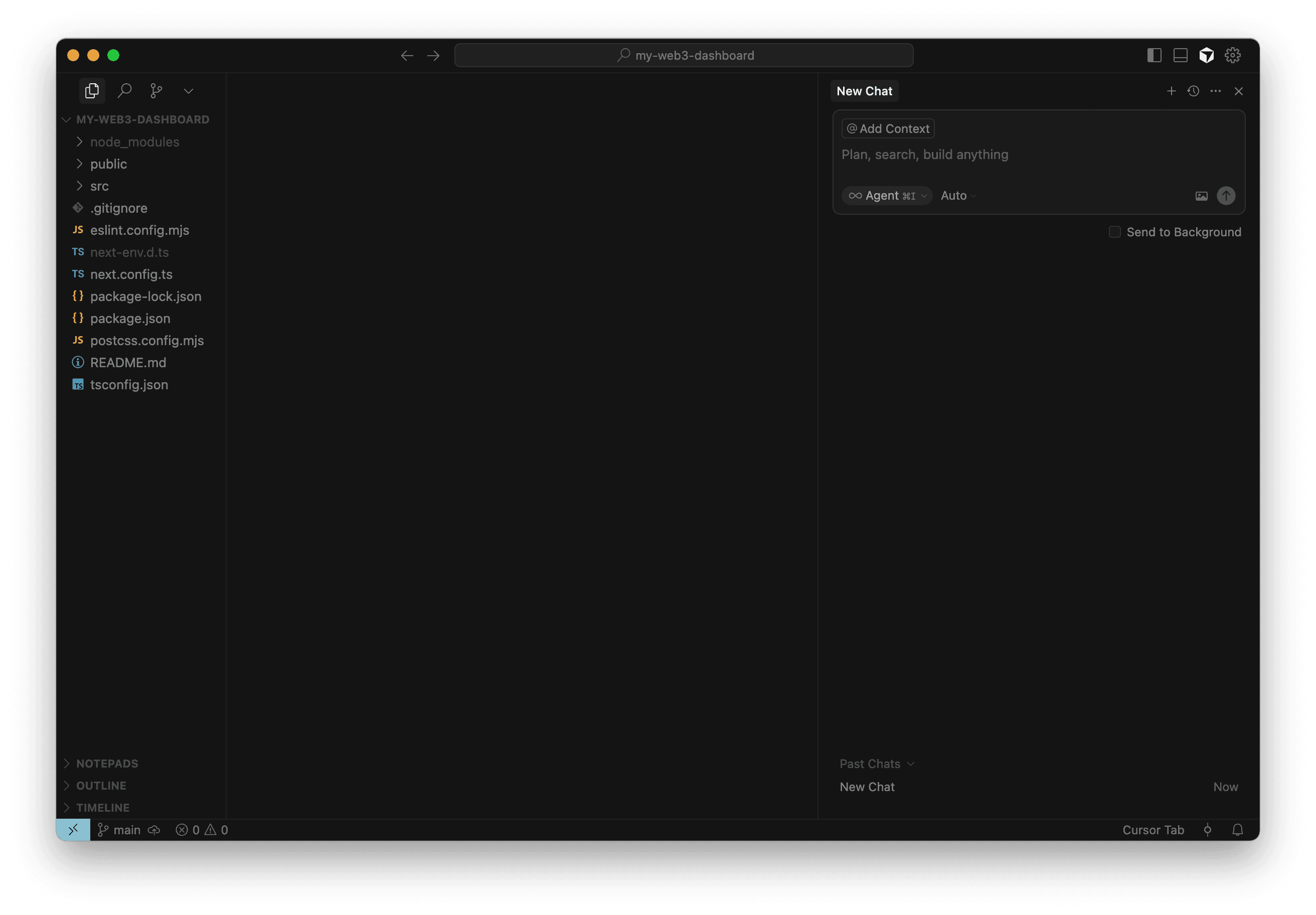The width and height of the screenshot is (1316, 915).
Task: Click the Add Context button
Action: [888, 128]
